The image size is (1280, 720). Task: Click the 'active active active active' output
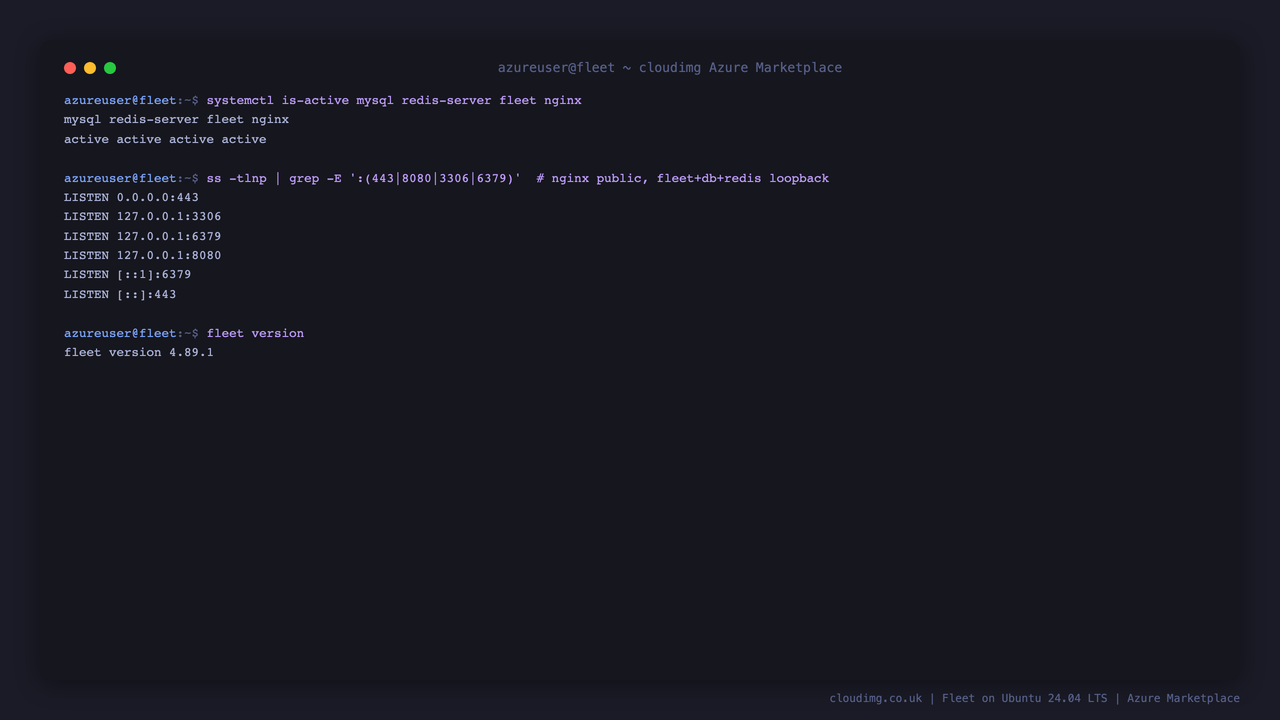coord(165,139)
